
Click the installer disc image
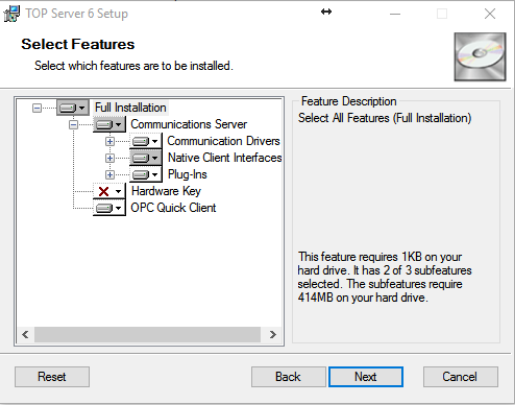(480, 57)
